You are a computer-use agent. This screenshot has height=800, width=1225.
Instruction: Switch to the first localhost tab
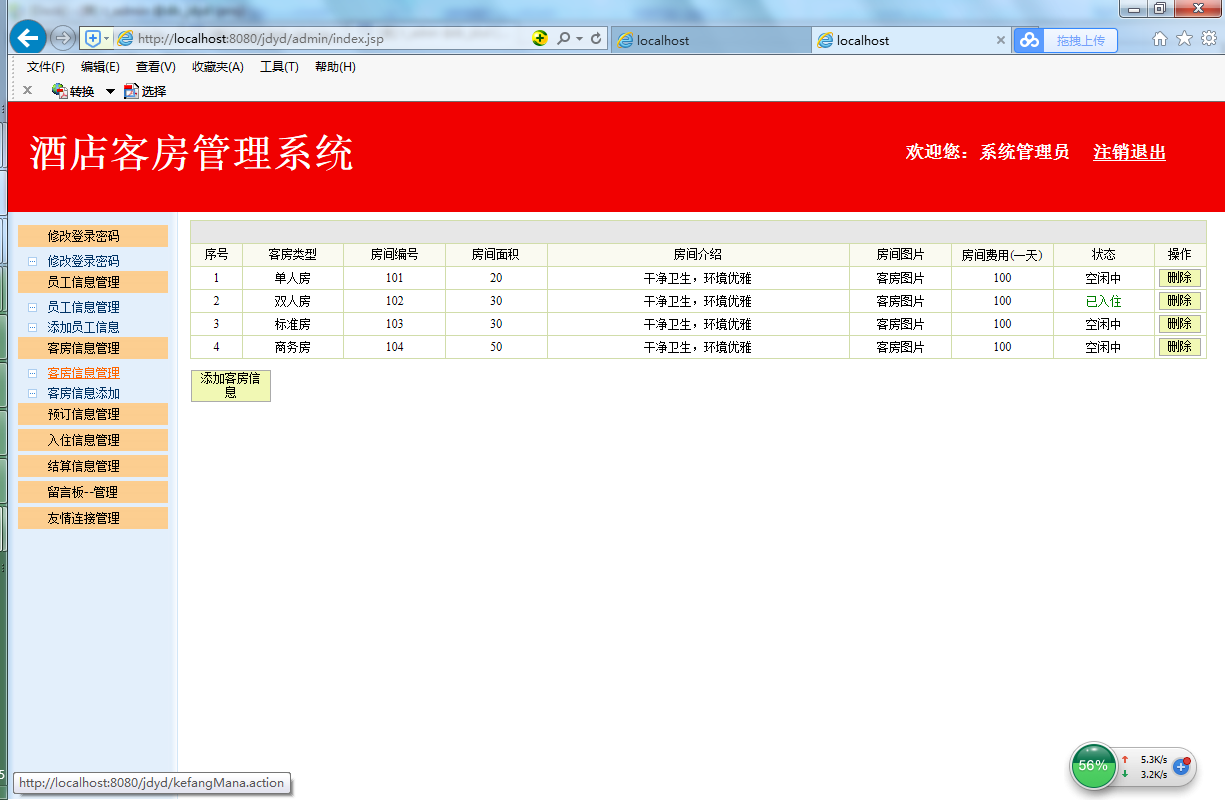710,40
